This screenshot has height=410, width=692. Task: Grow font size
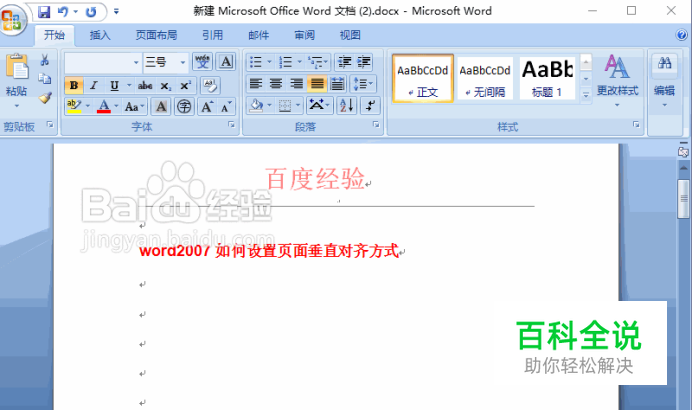pyautogui.click(x=206, y=106)
